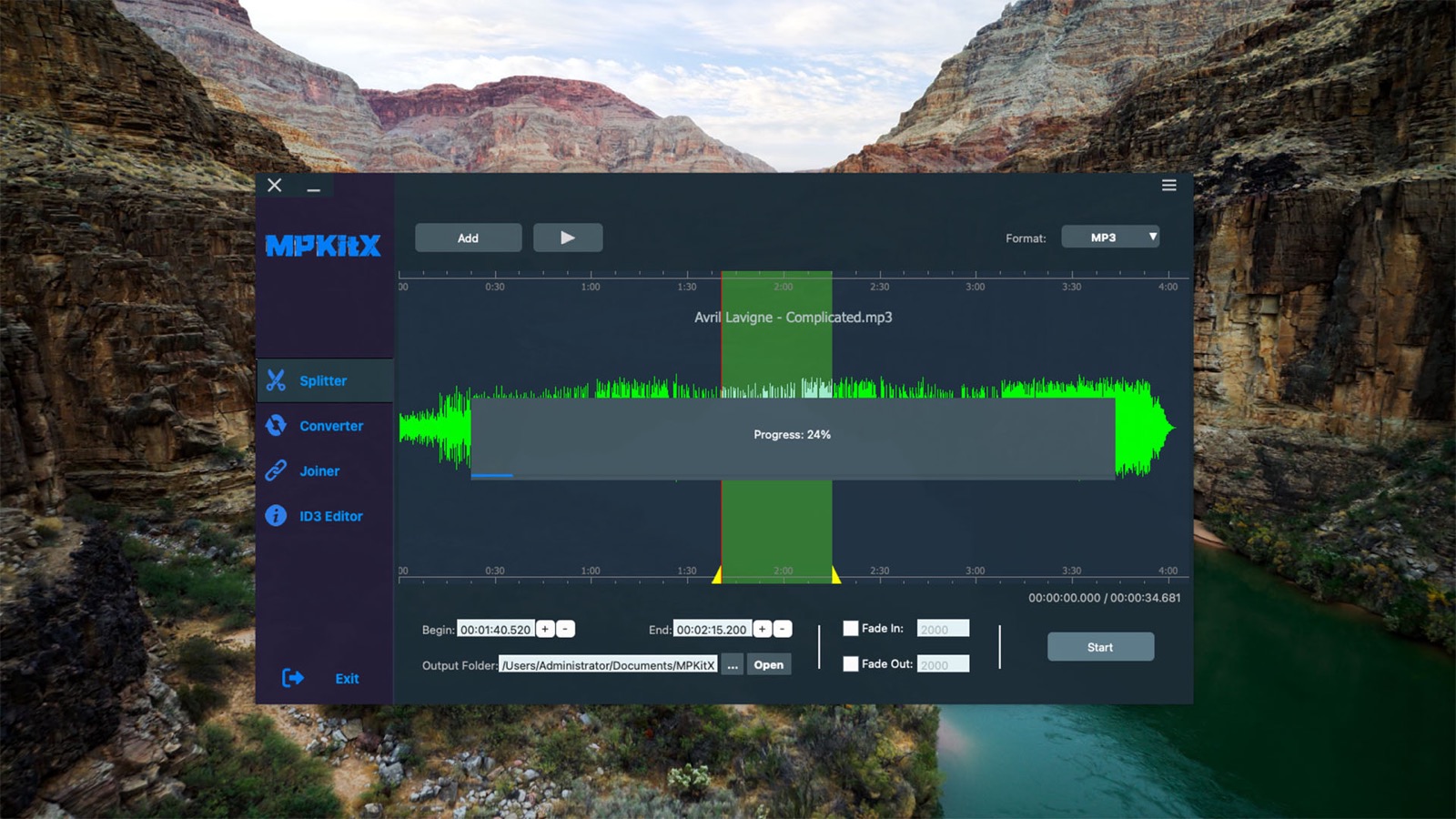1456x819 pixels.
Task: Play the loaded audio track
Action: tap(568, 238)
